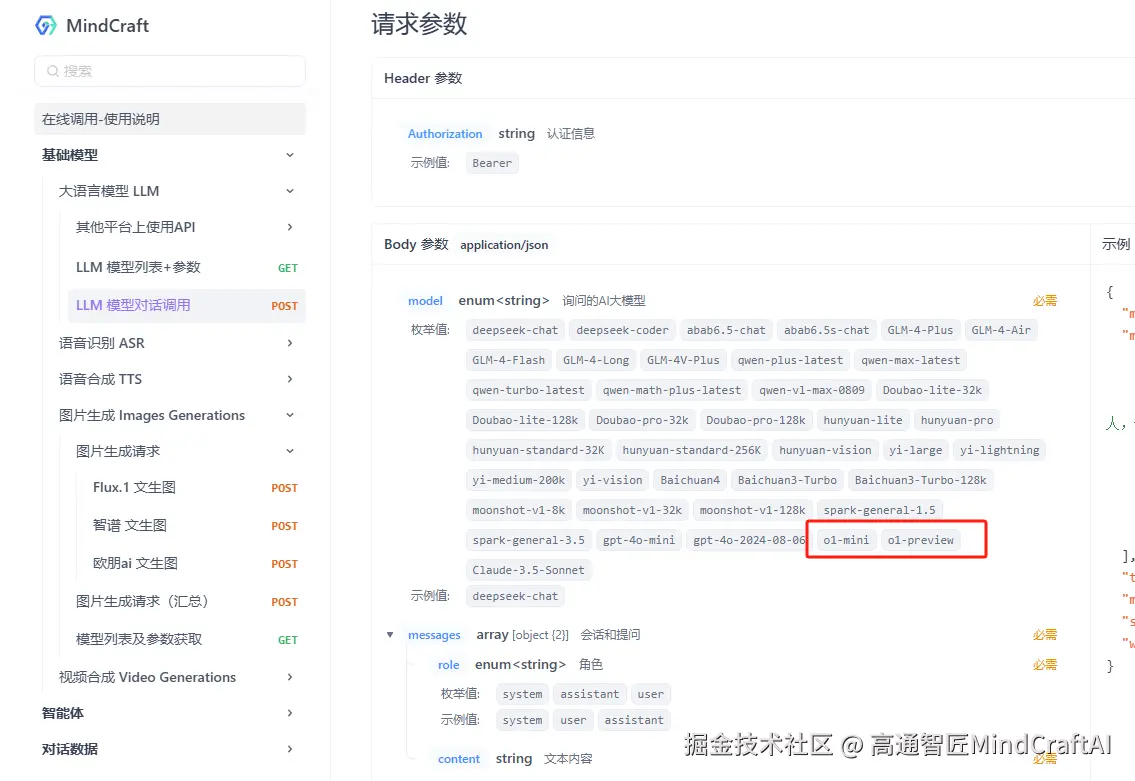The image size is (1135, 781).
Task: Click the Bearer example value
Action: coord(492,163)
